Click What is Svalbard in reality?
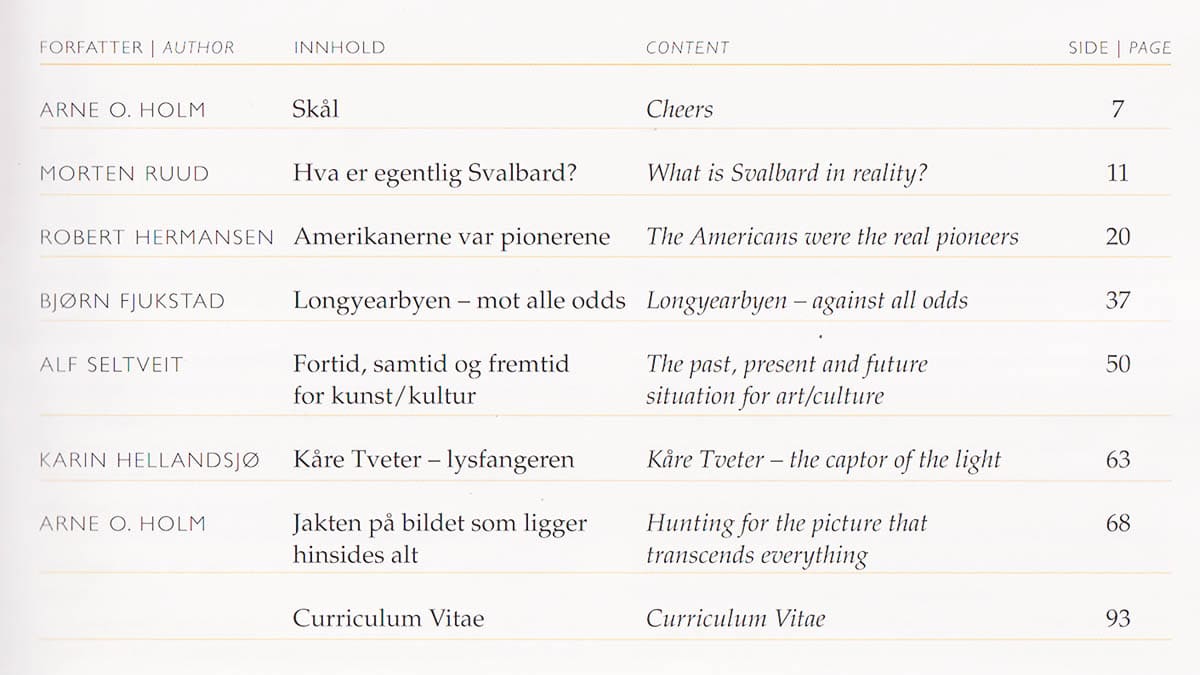 [787, 174]
